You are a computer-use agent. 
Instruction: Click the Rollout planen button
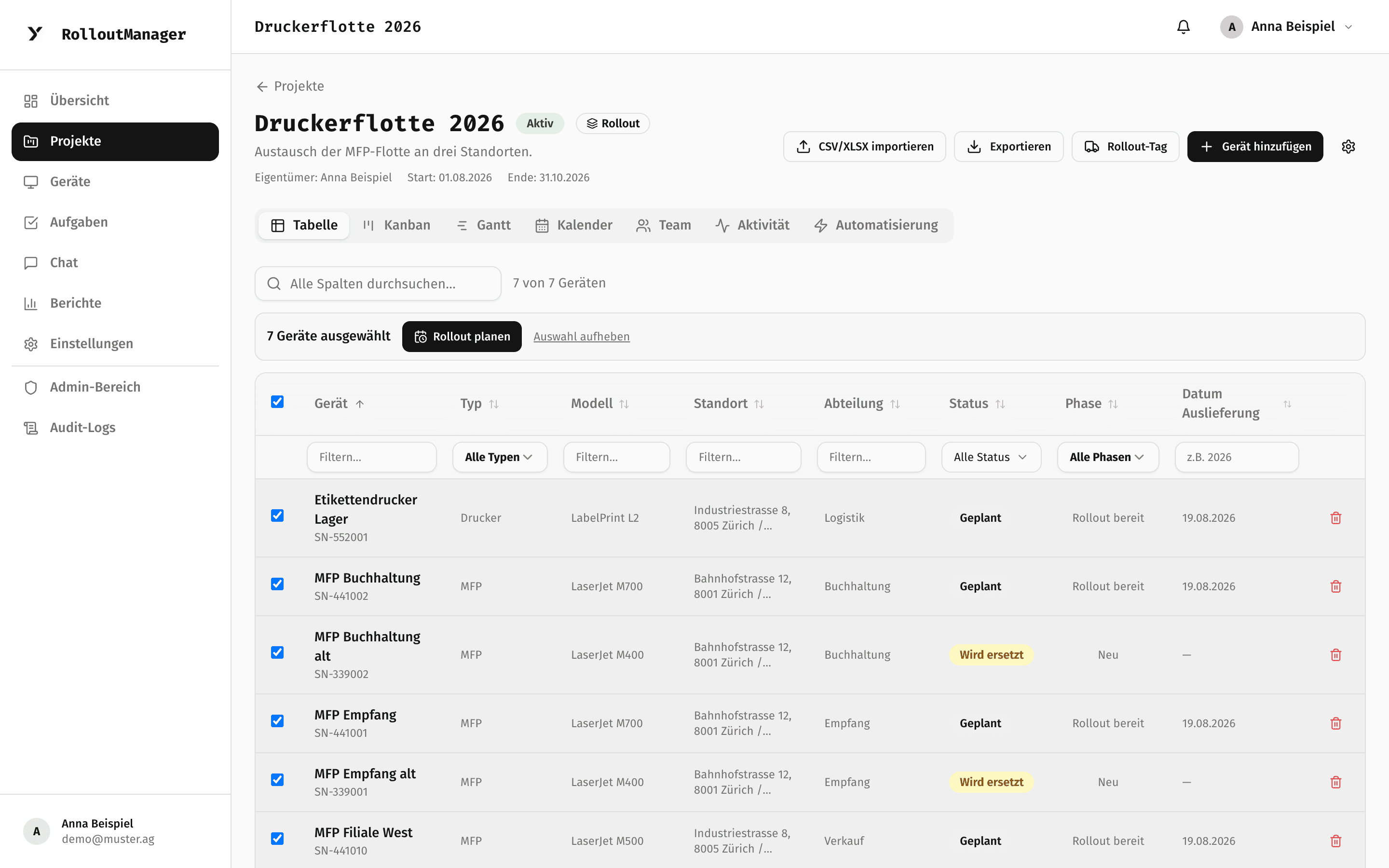pyautogui.click(x=462, y=337)
